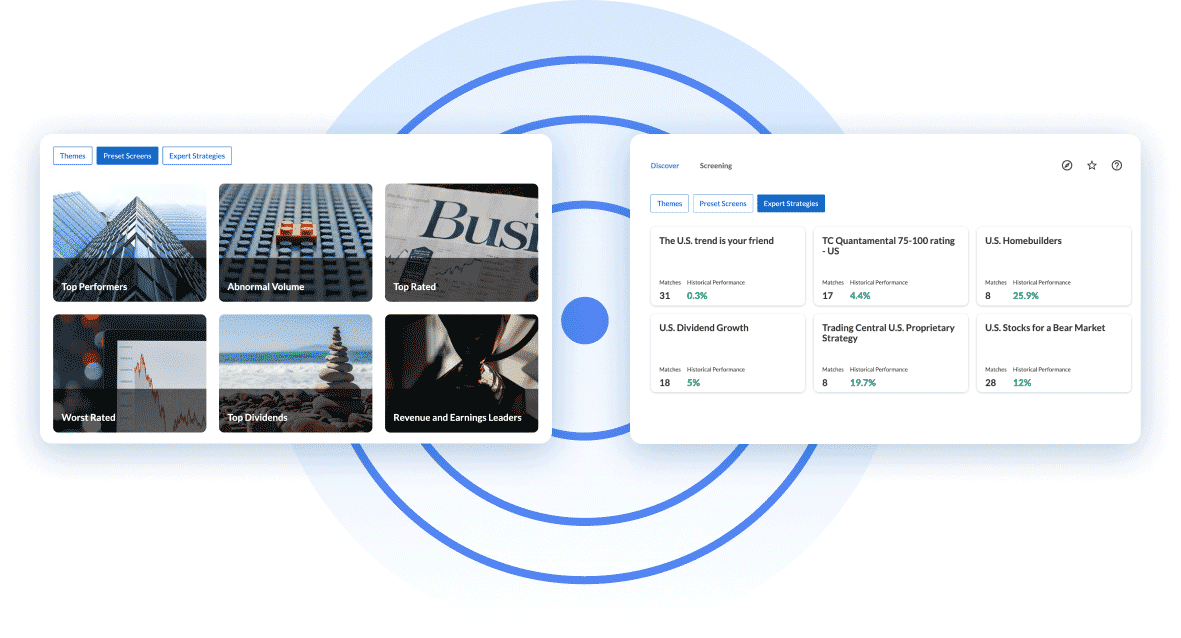Click the Themes filter in the left panel
This screenshot has height=638, width=1181.
72,155
